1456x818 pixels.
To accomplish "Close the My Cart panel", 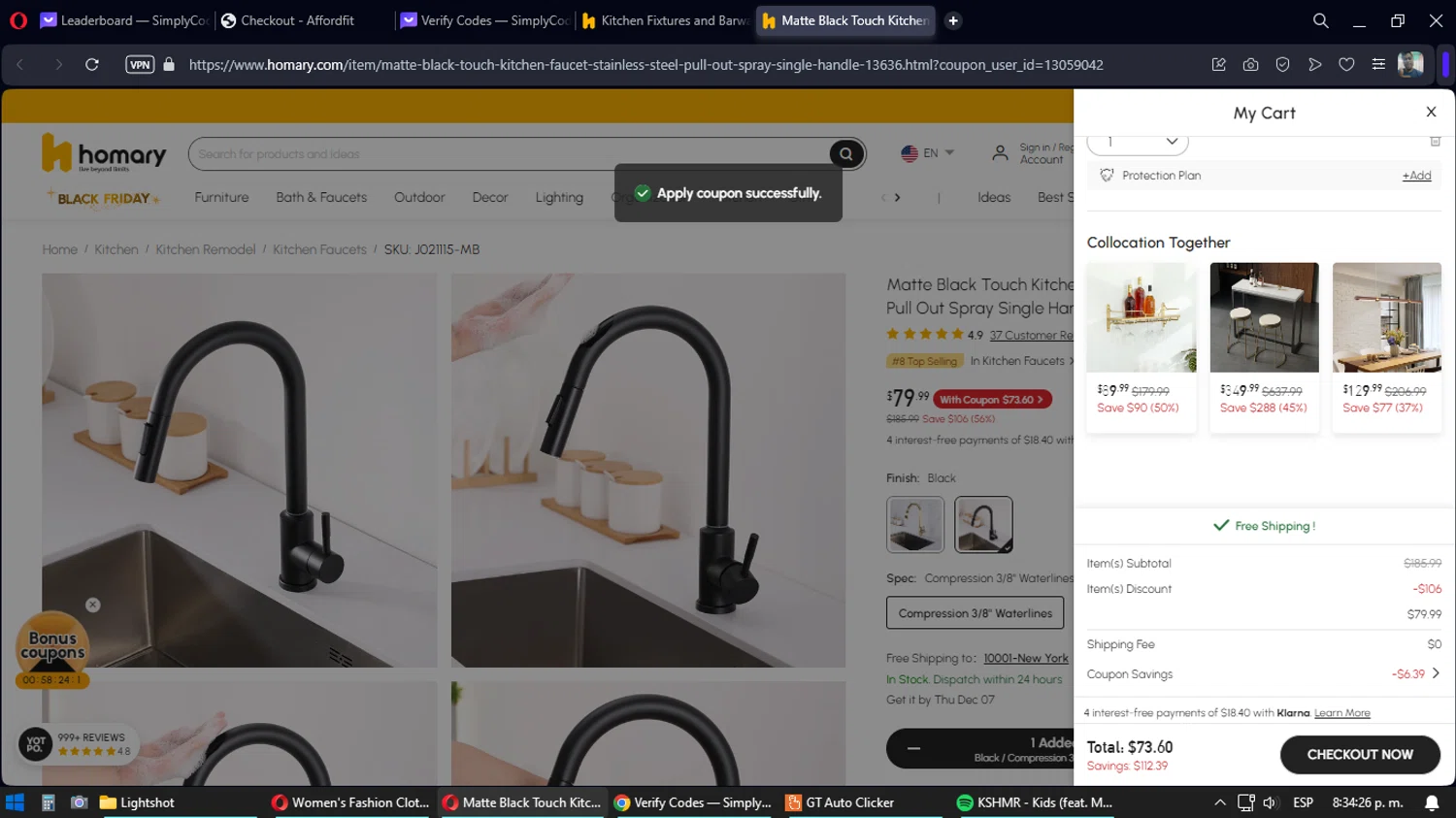I will click(1431, 112).
